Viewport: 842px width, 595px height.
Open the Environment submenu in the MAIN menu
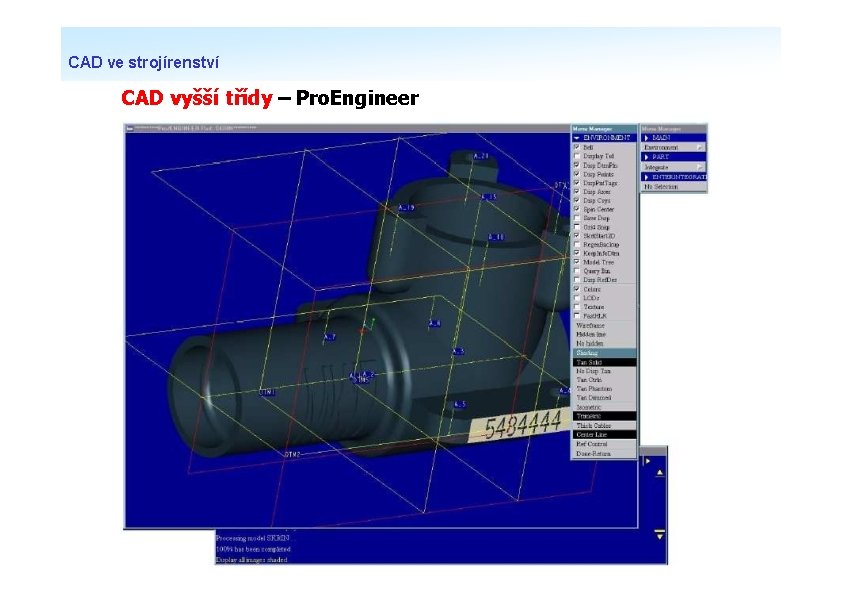(x=673, y=147)
